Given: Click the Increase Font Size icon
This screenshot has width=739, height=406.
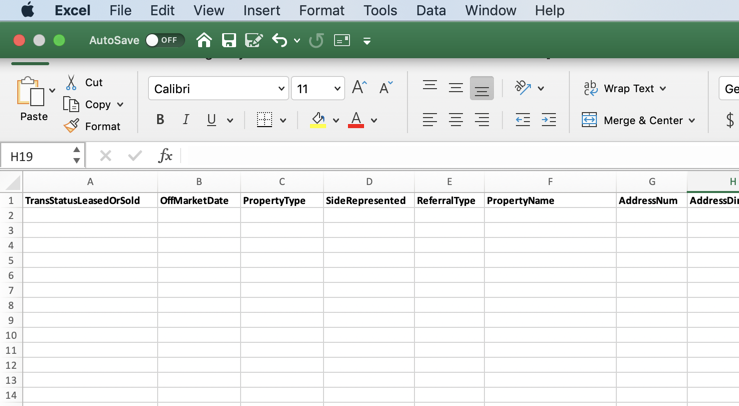Looking at the screenshot, I should coord(359,89).
